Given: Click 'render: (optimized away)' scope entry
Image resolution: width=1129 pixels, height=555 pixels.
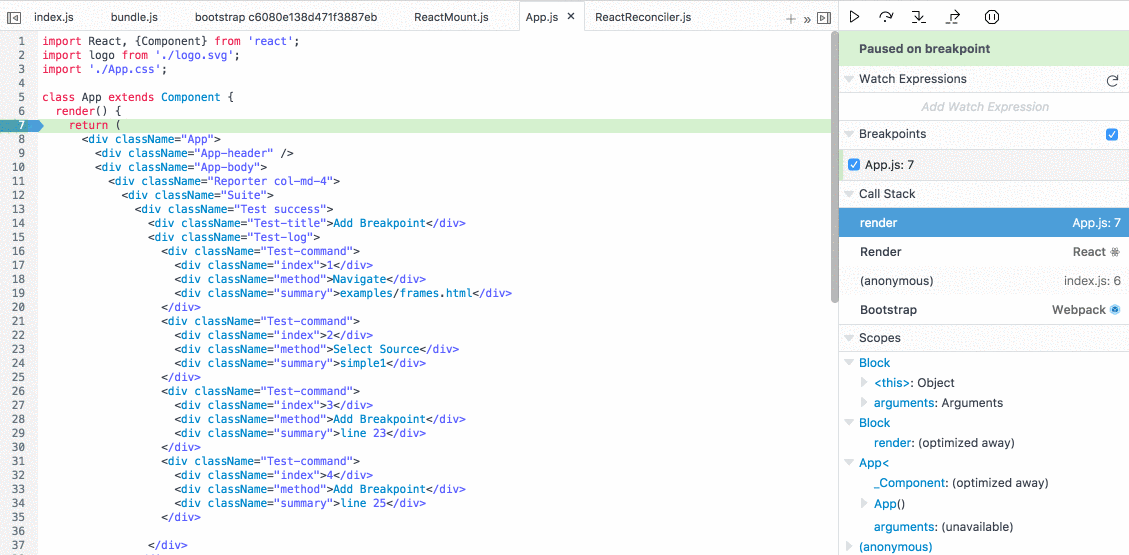Looking at the screenshot, I should 944,443.
